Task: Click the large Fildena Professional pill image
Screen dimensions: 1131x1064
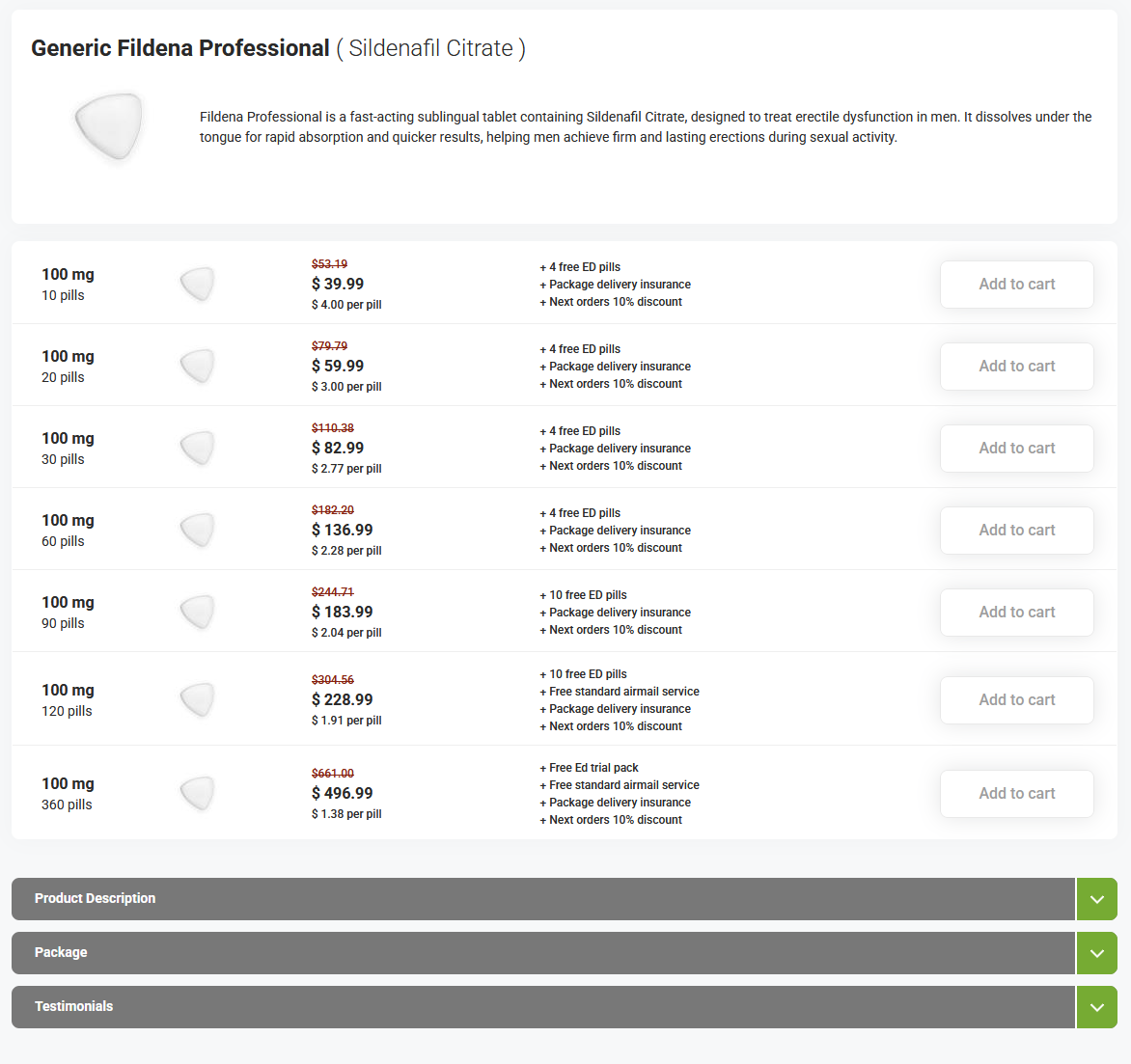Action: 109,126
